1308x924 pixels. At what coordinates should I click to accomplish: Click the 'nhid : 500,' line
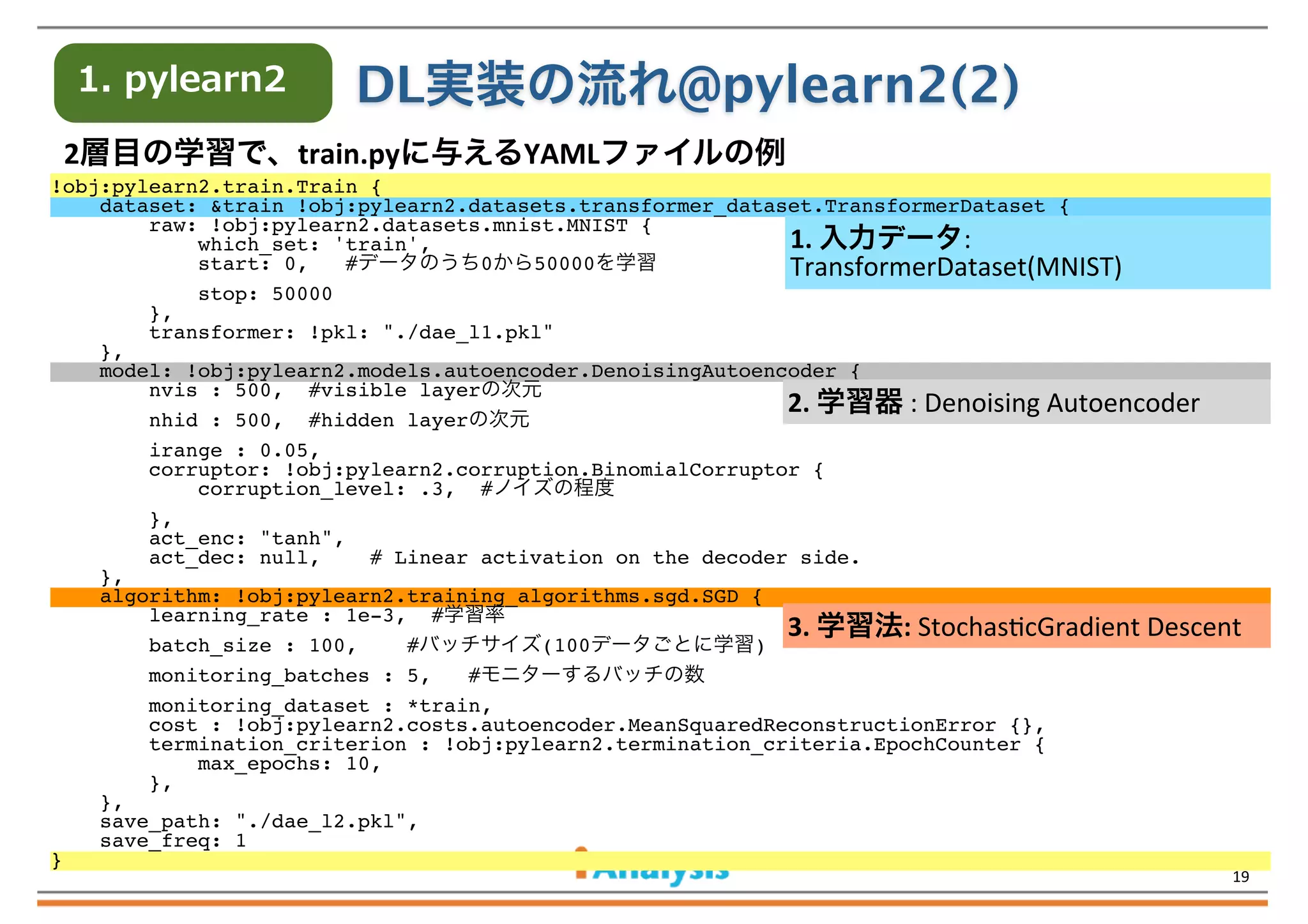[x=339, y=420]
